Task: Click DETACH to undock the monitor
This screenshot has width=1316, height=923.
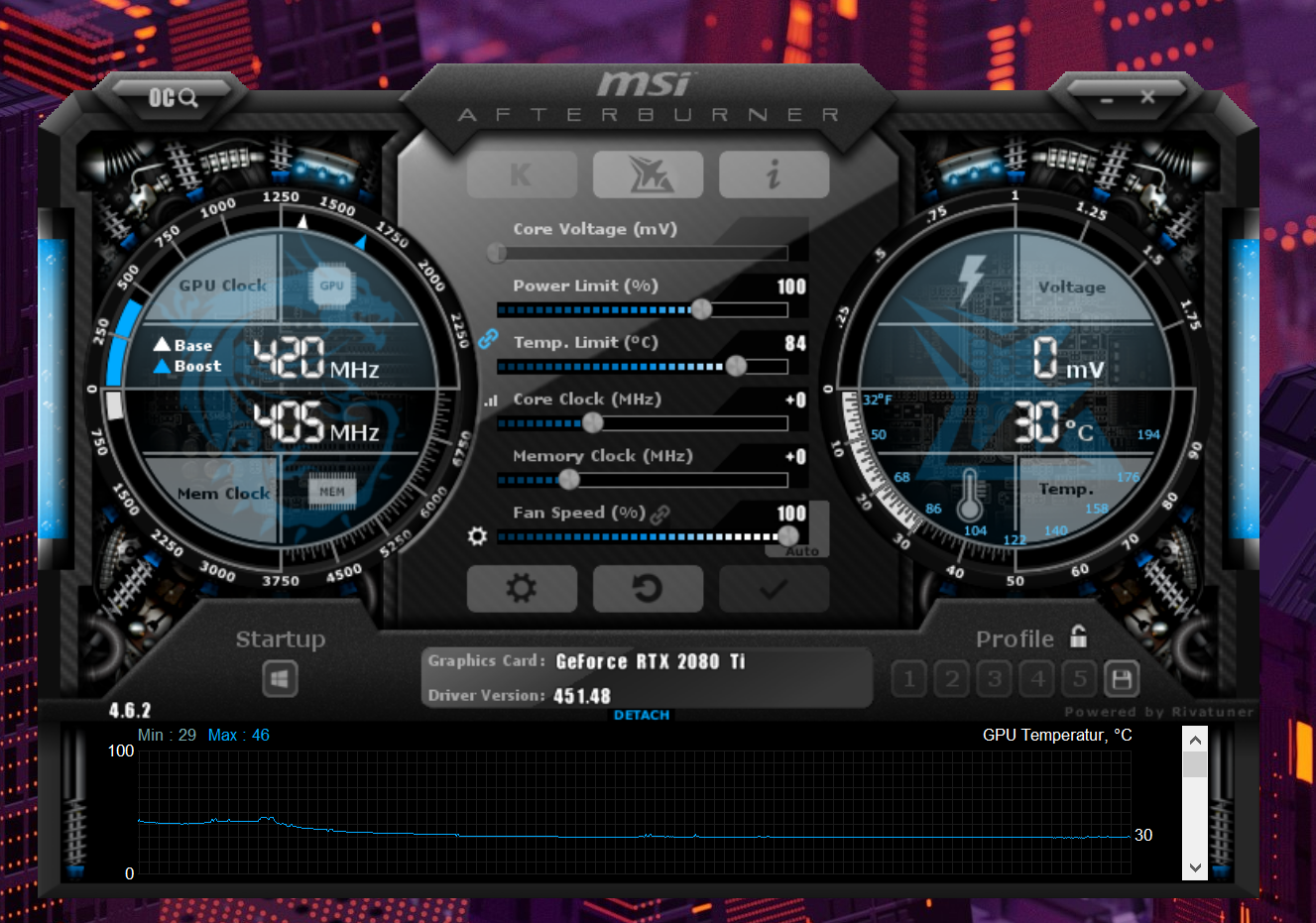Action: click(x=642, y=715)
